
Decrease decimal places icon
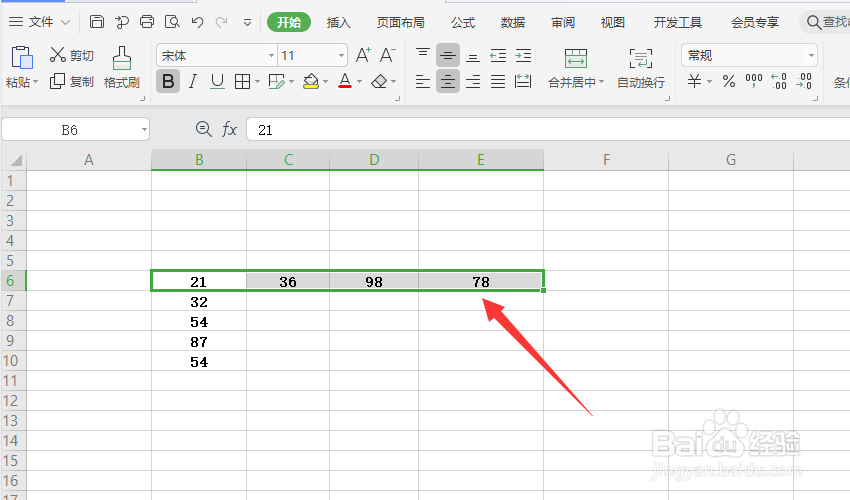click(x=804, y=81)
